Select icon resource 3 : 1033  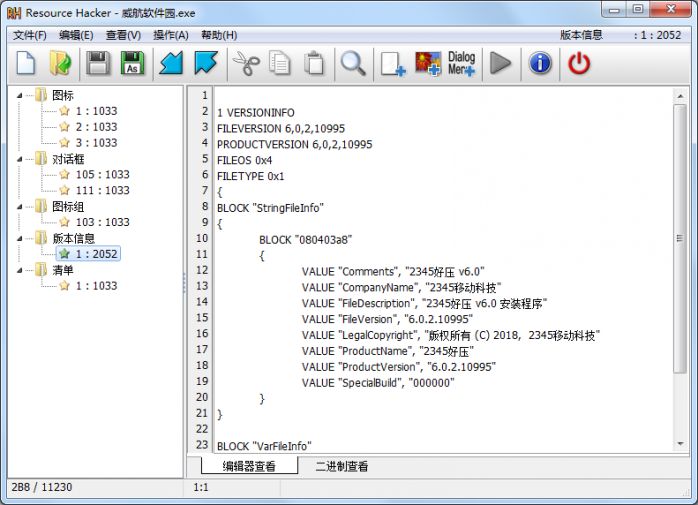tap(89, 143)
